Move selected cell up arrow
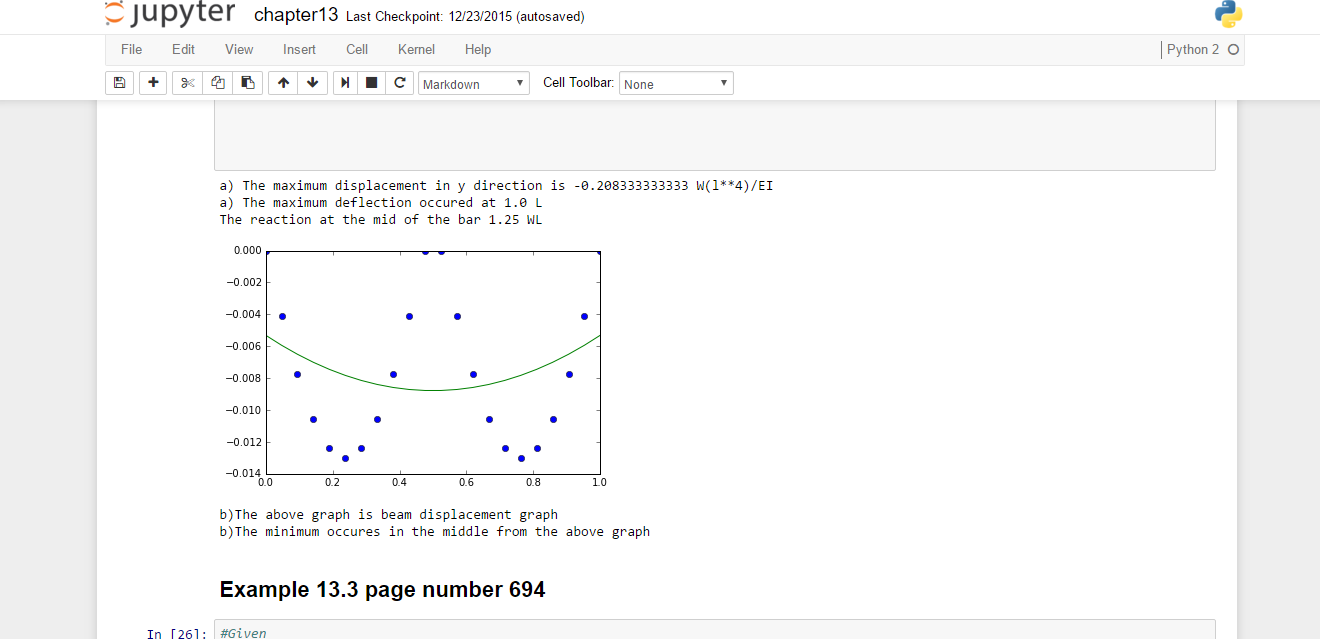This screenshot has width=1320, height=639. 283,83
